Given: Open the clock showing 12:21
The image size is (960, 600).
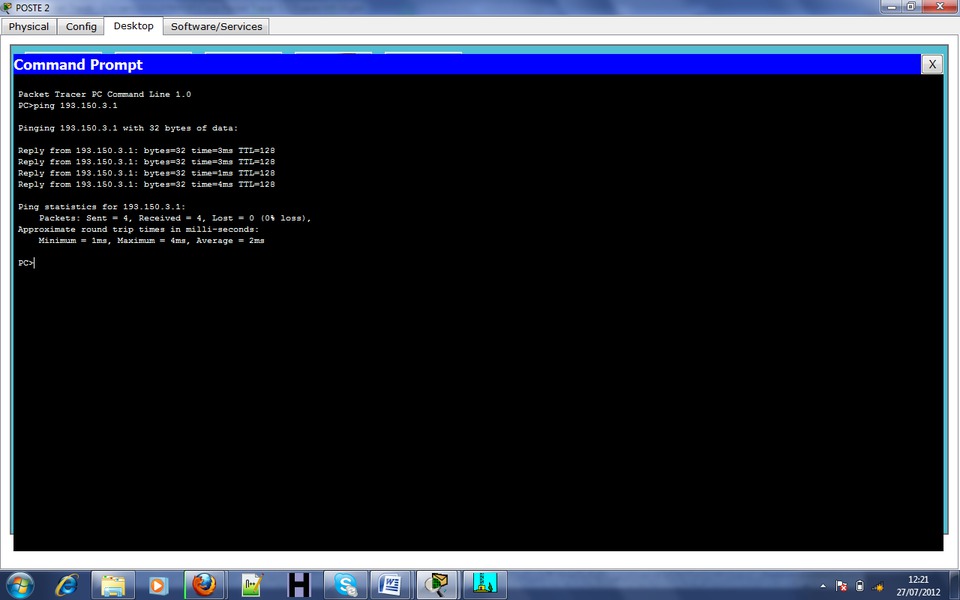Looking at the screenshot, I should (x=918, y=586).
